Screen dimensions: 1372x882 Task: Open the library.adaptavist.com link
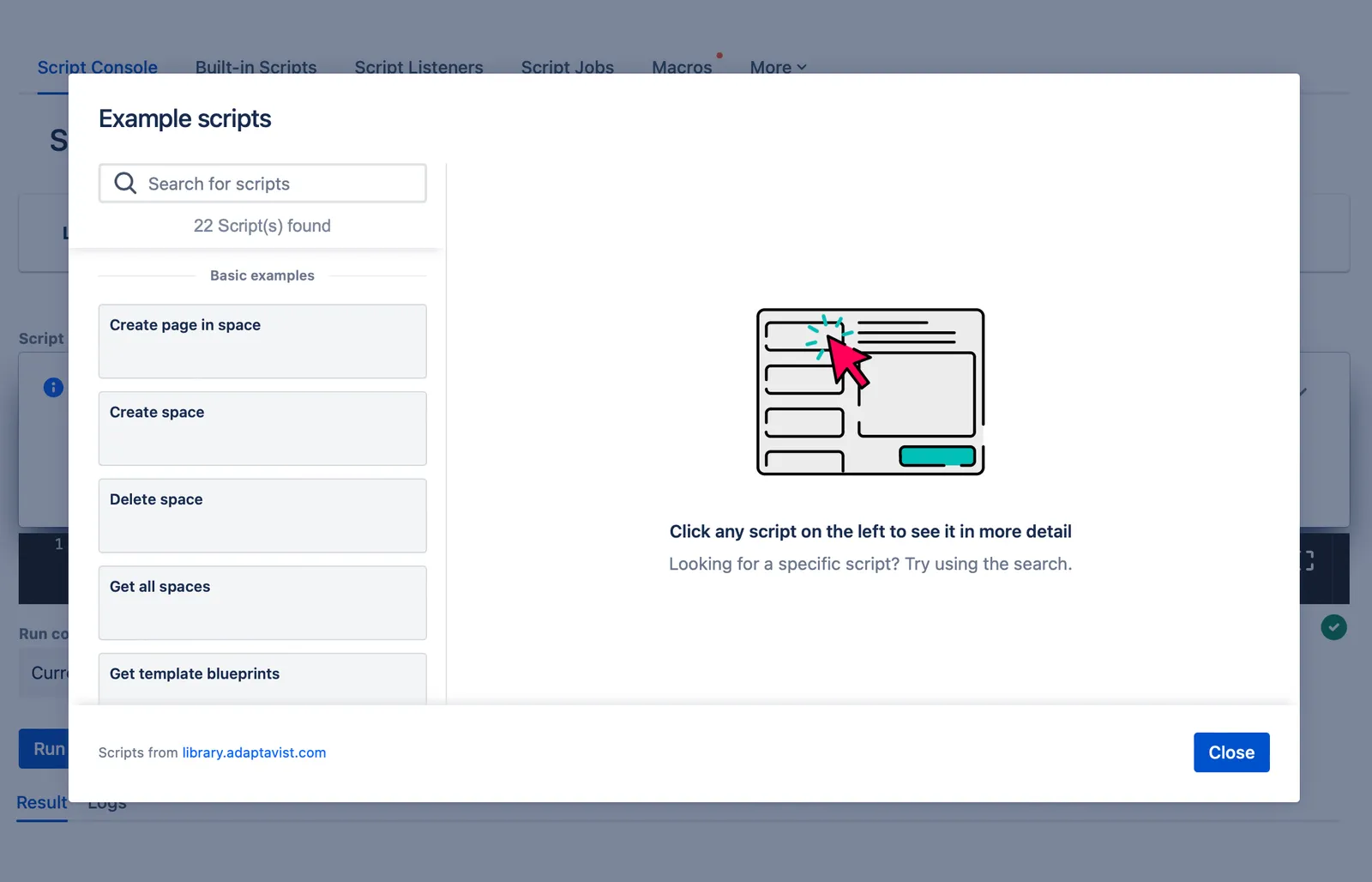point(254,752)
